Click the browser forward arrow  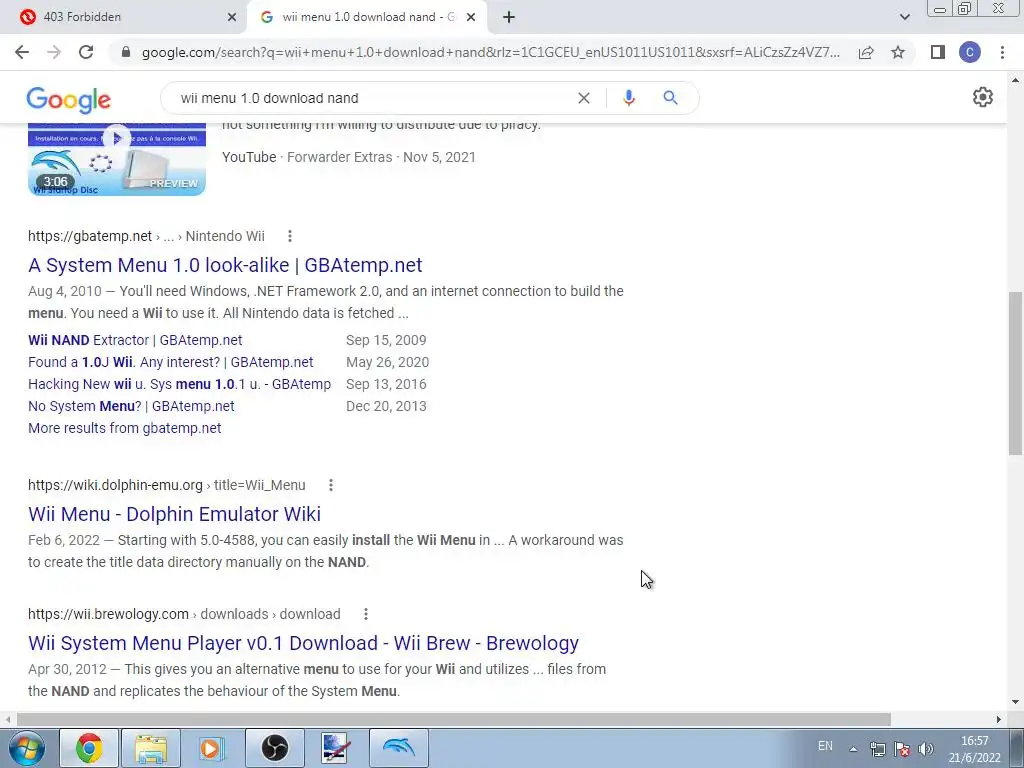[54, 52]
